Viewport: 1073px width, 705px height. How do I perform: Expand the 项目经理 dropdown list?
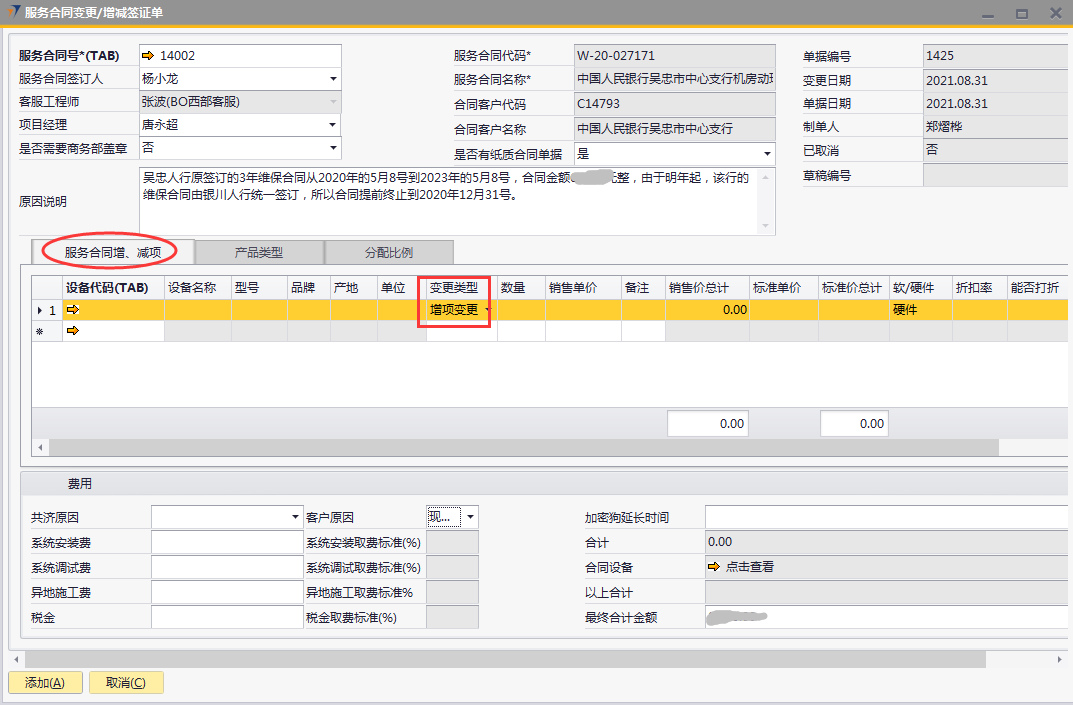click(x=333, y=125)
